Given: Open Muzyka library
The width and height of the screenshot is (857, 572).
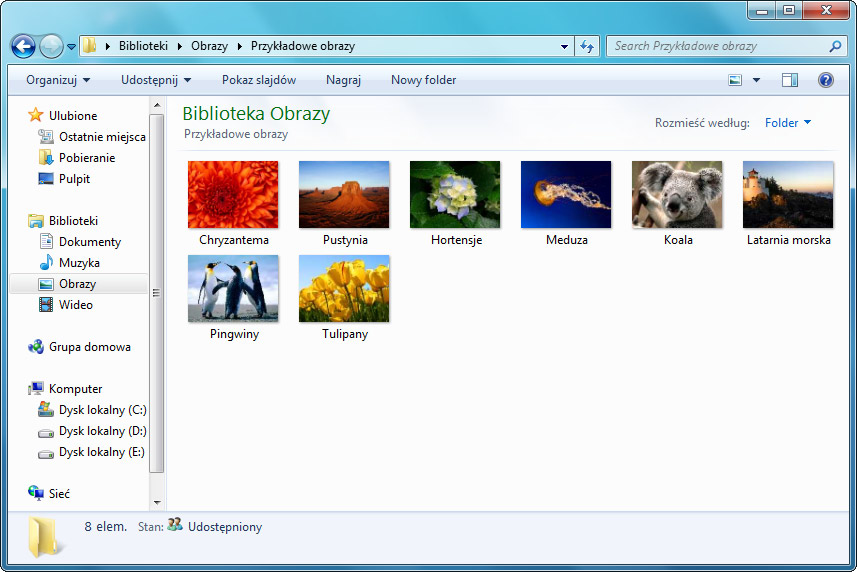Looking at the screenshot, I should point(79,263).
